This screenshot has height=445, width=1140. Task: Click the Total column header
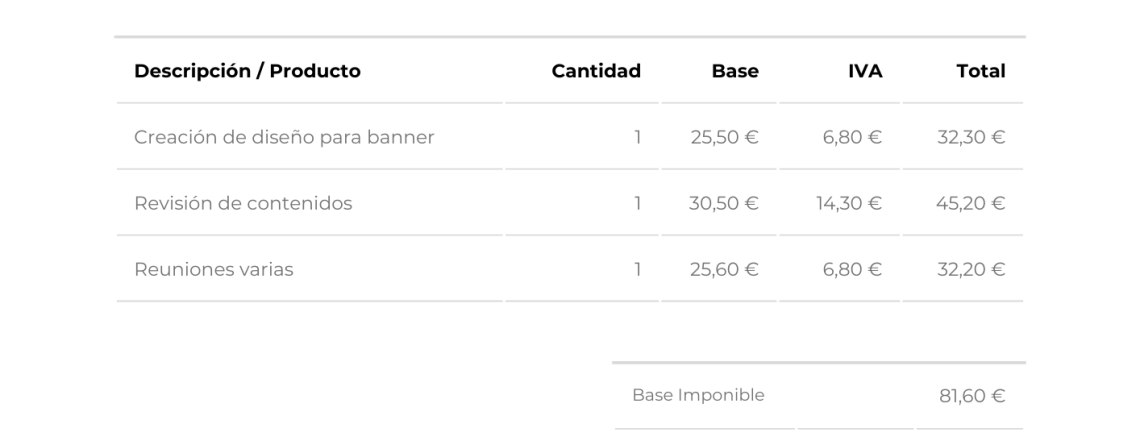(x=981, y=71)
